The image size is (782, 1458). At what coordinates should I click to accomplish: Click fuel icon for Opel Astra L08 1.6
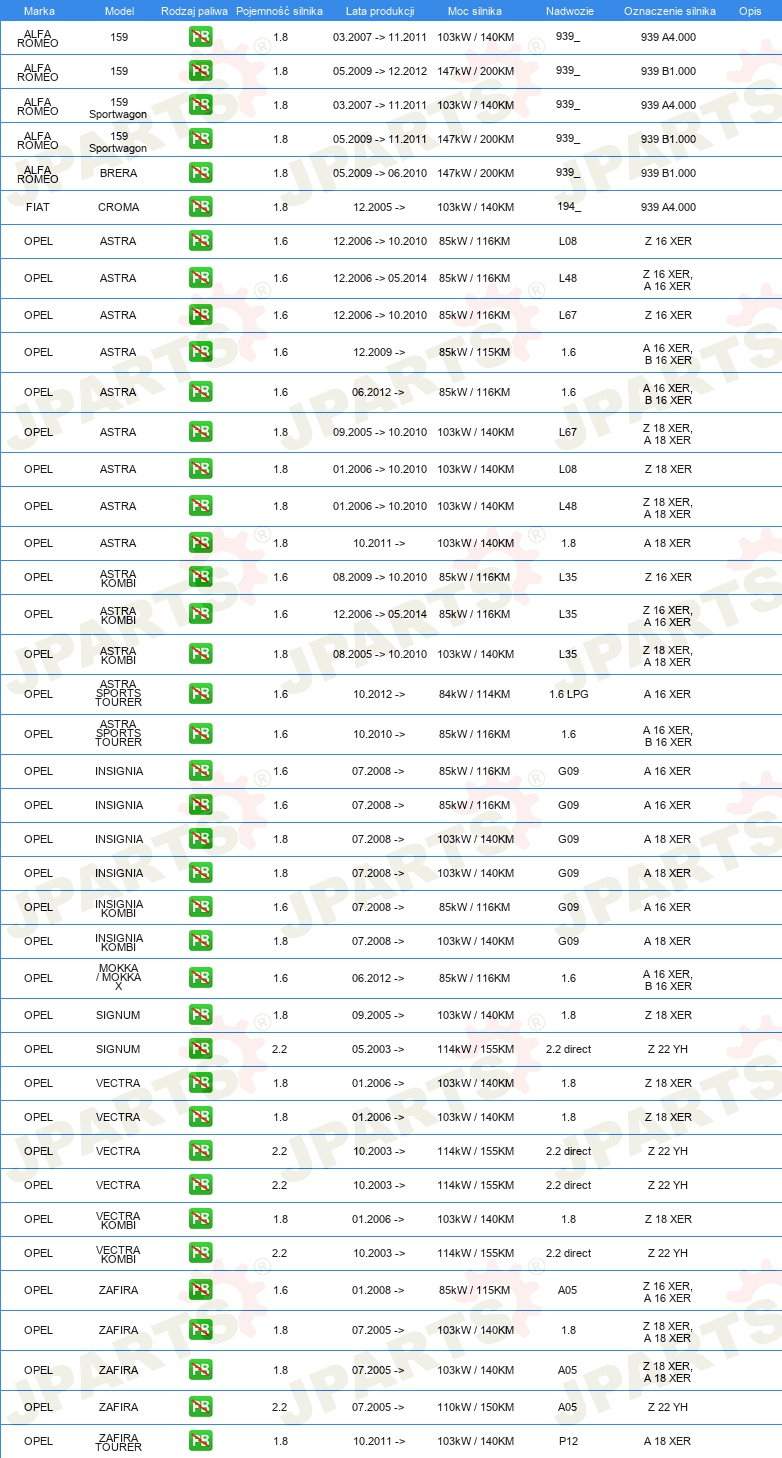pyautogui.click(x=200, y=241)
